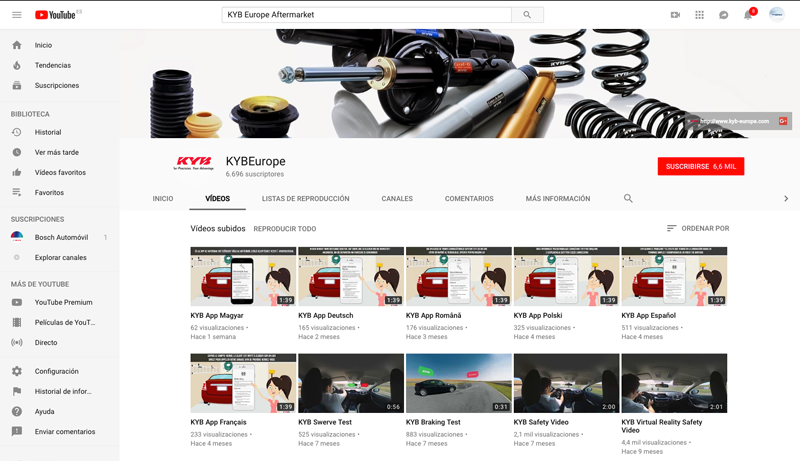Open the ORDENAR POR sort dropdown
The width and height of the screenshot is (800, 461).
[698, 228]
